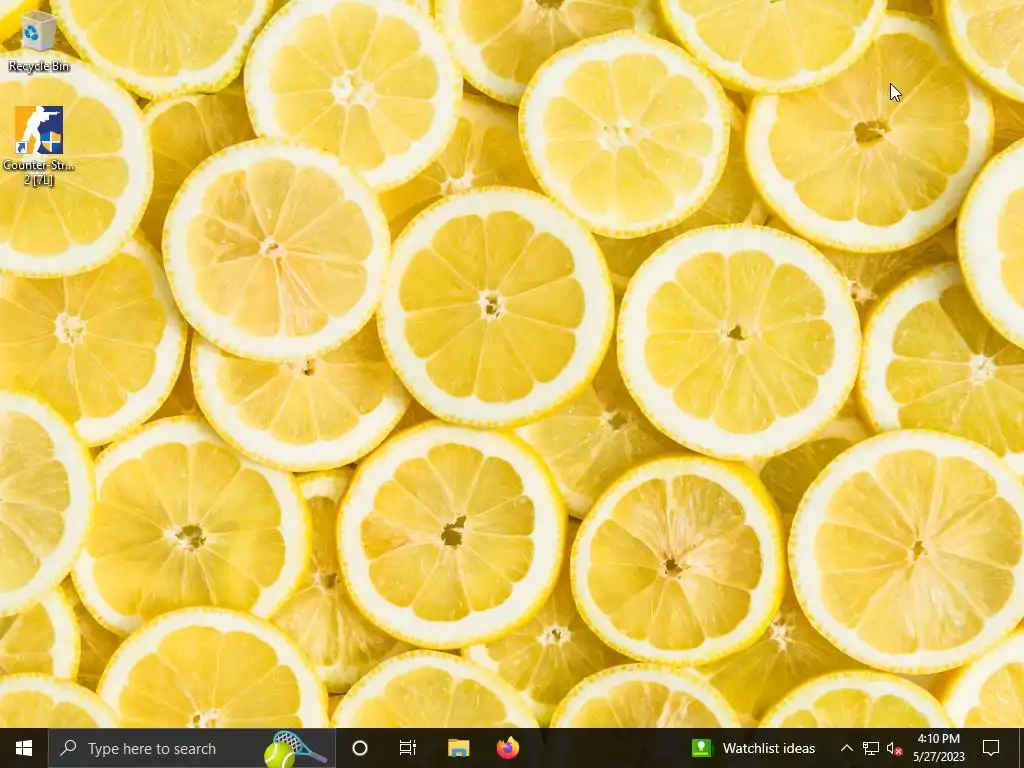Open network status tray icon
This screenshot has height=768, width=1024.
(x=871, y=748)
